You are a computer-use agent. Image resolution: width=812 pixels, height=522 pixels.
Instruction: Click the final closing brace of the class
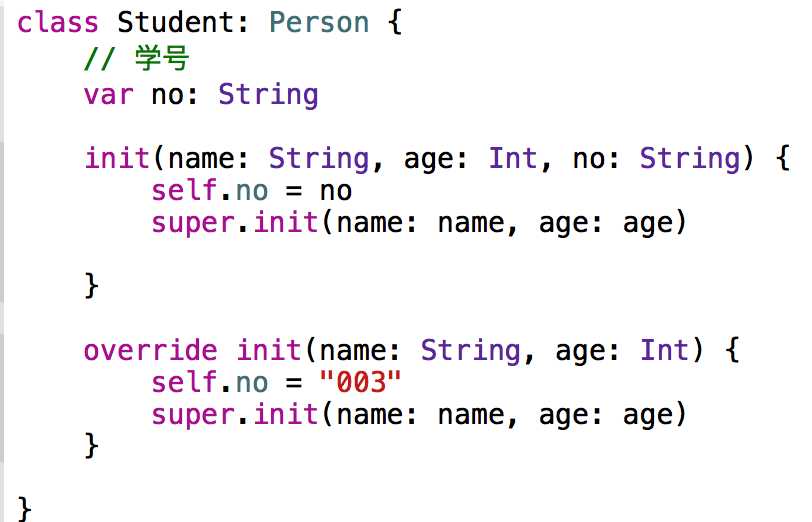pyautogui.click(x=24, y=509)
